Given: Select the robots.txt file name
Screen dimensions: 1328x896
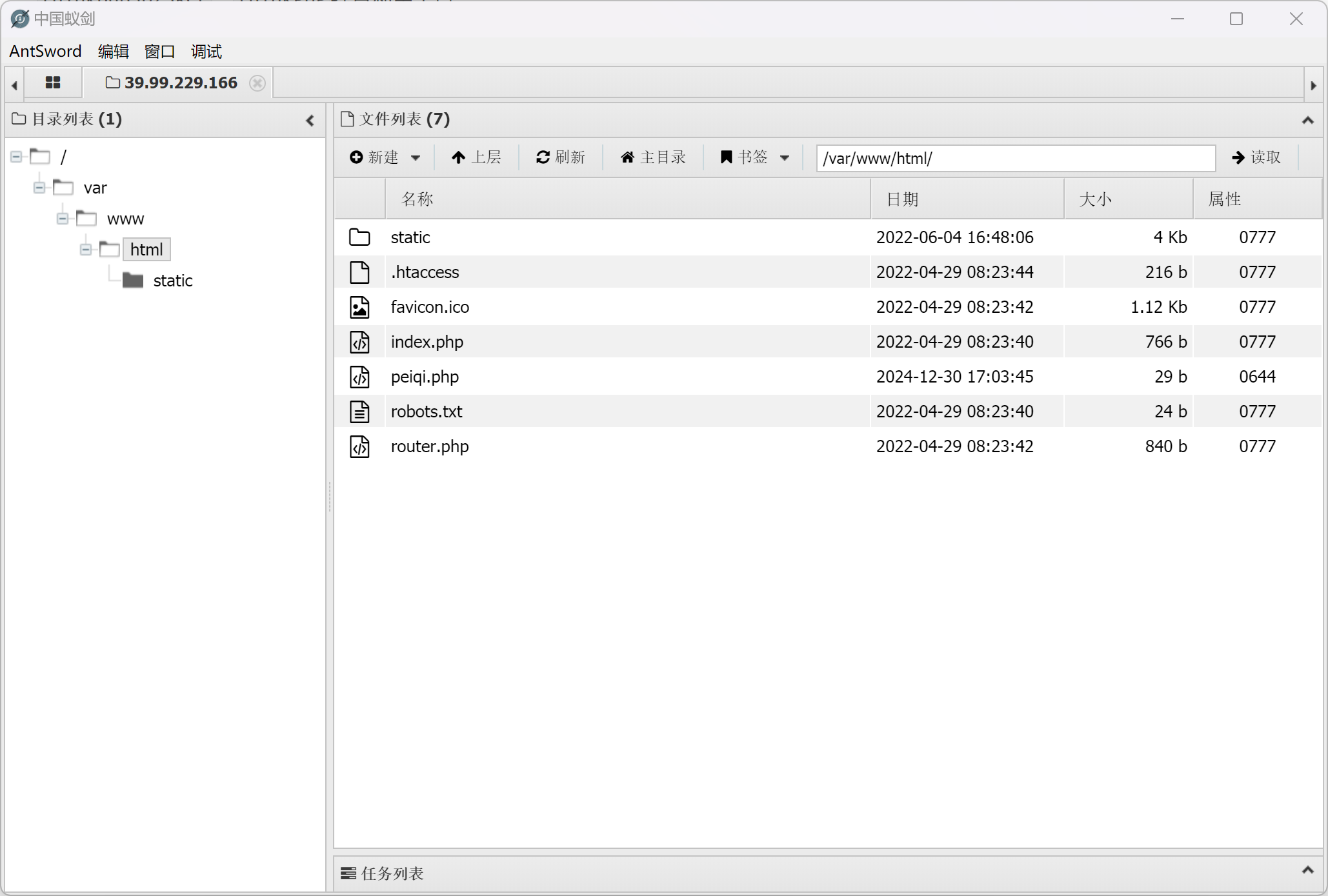Looking at the screenshot, I should tap(427, 412).
